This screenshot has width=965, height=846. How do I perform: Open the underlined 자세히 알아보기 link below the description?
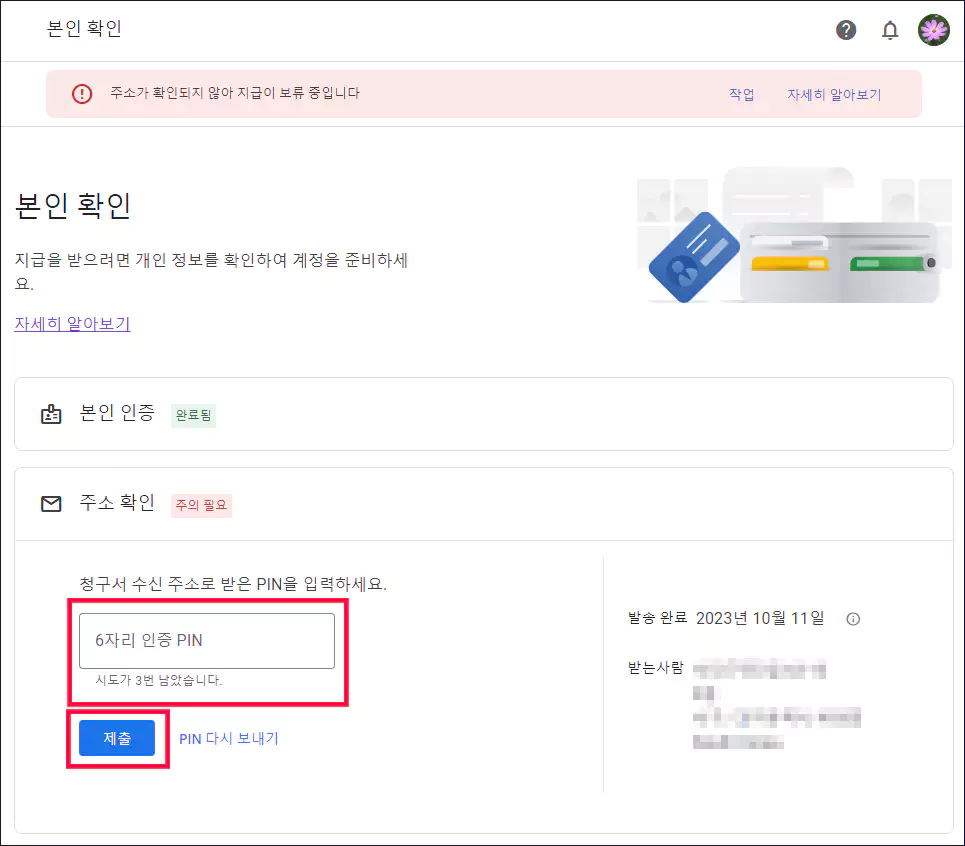[x=71, y=324]
